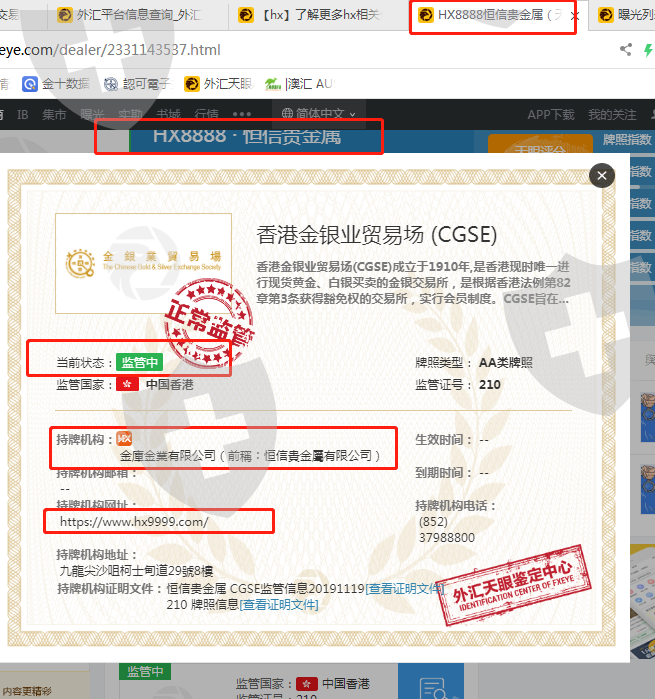Image resolution: width=655 pixels, height=699 pixels.
Task: Click the phone number 37988800
Action: [x=447, y=537]
